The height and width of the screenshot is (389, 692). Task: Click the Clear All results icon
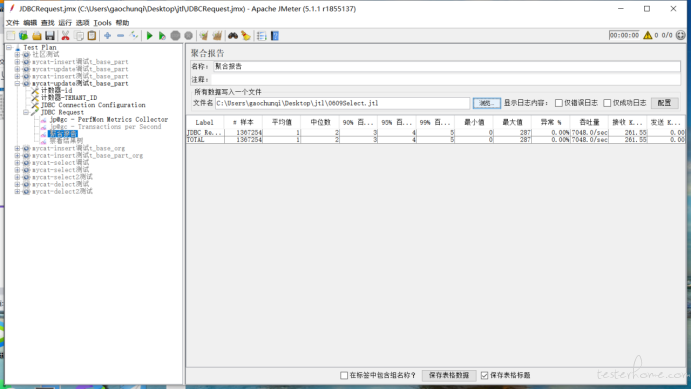pos(217,36)
